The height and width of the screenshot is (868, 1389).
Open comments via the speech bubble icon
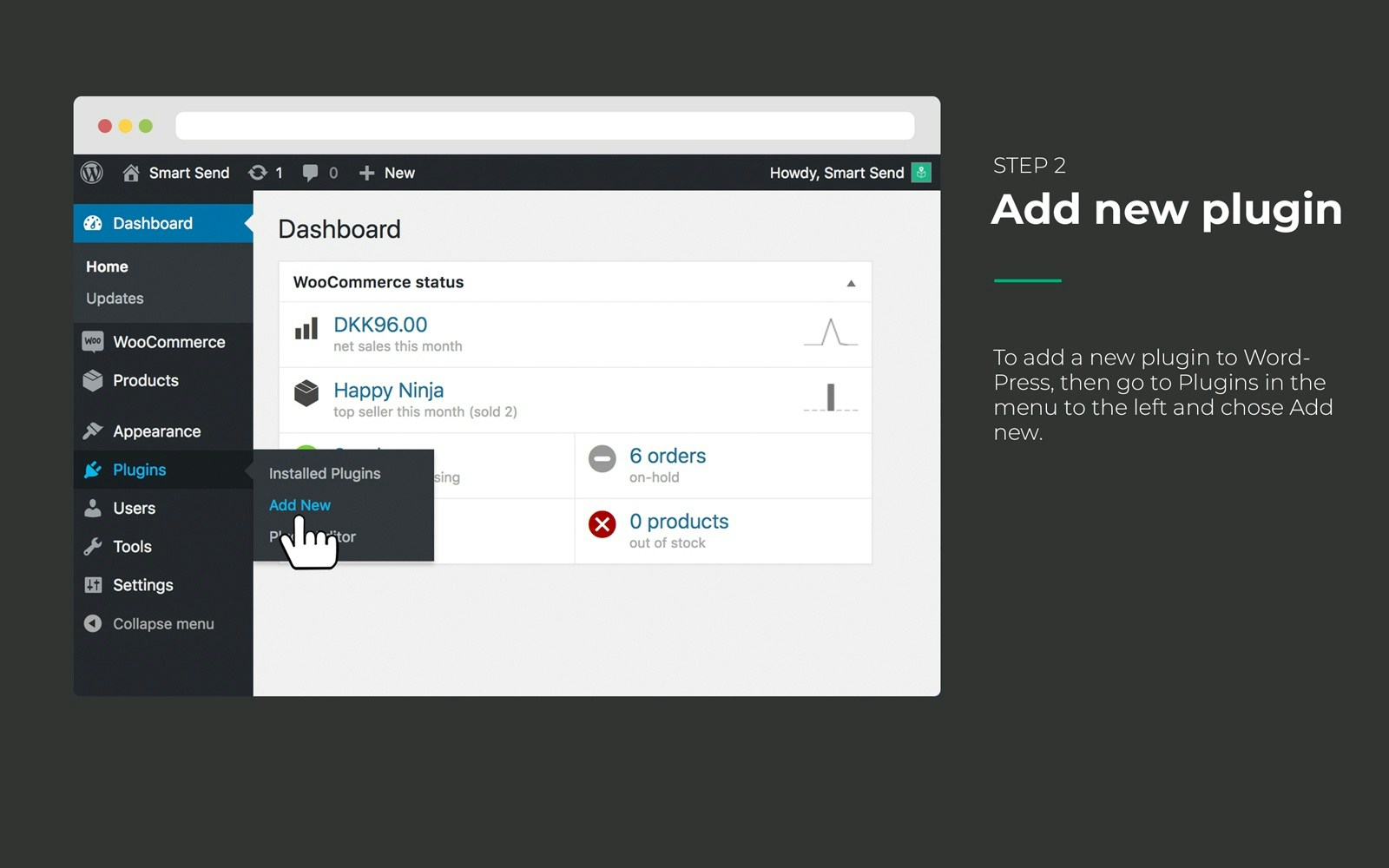pos(310,172)
